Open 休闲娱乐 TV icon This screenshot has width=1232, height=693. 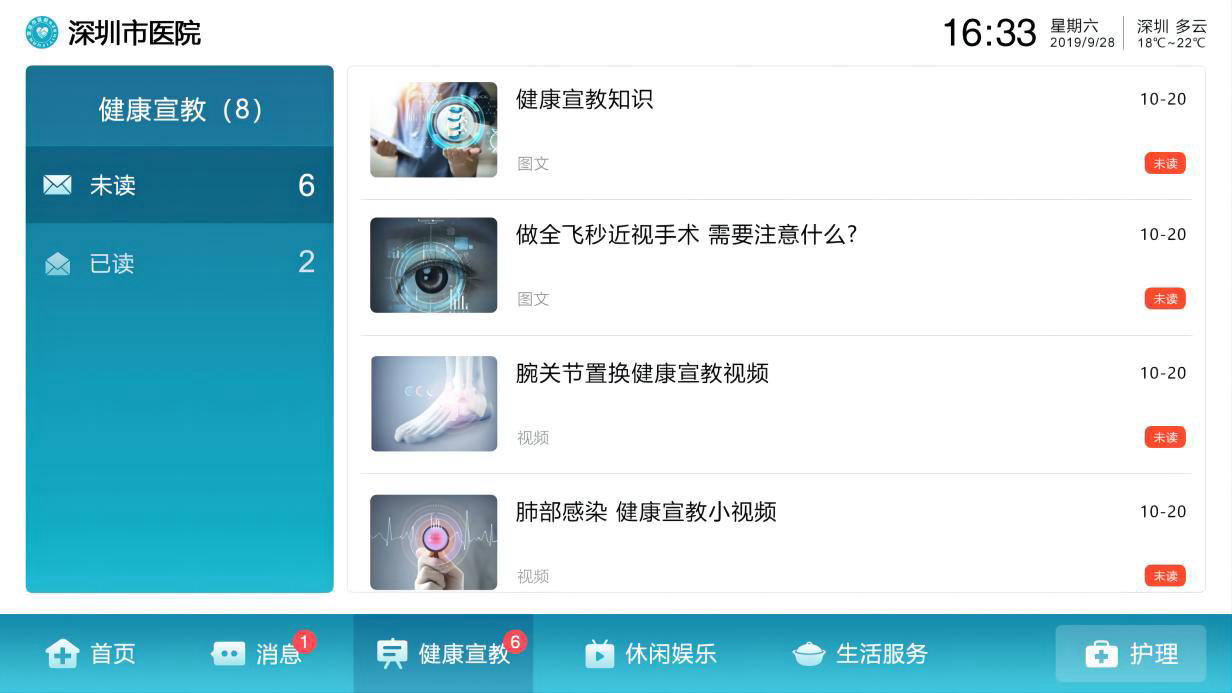tap(599, 654)
